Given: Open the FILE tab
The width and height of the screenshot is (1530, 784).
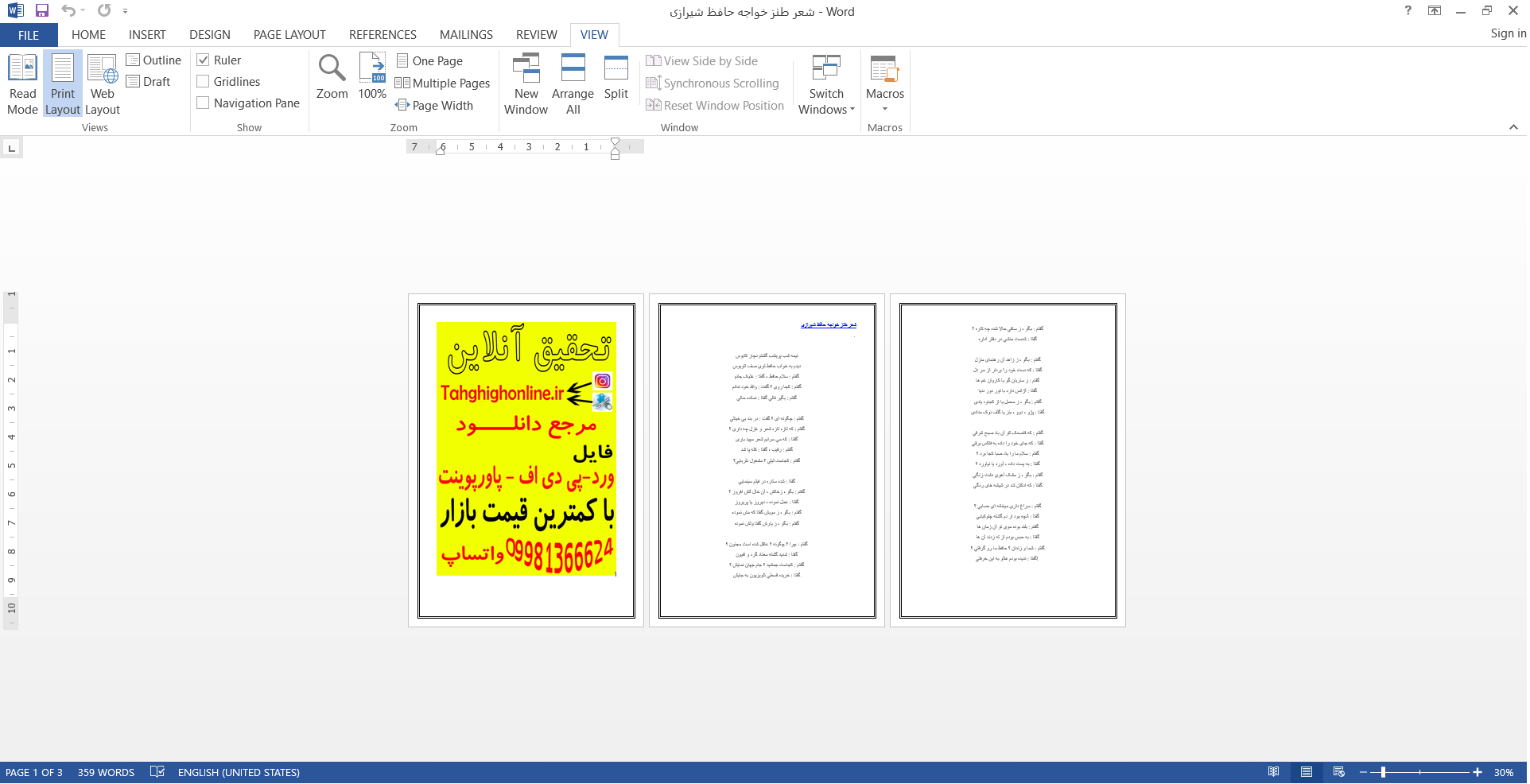Looking at the screenshot, I should click(29, 35).
